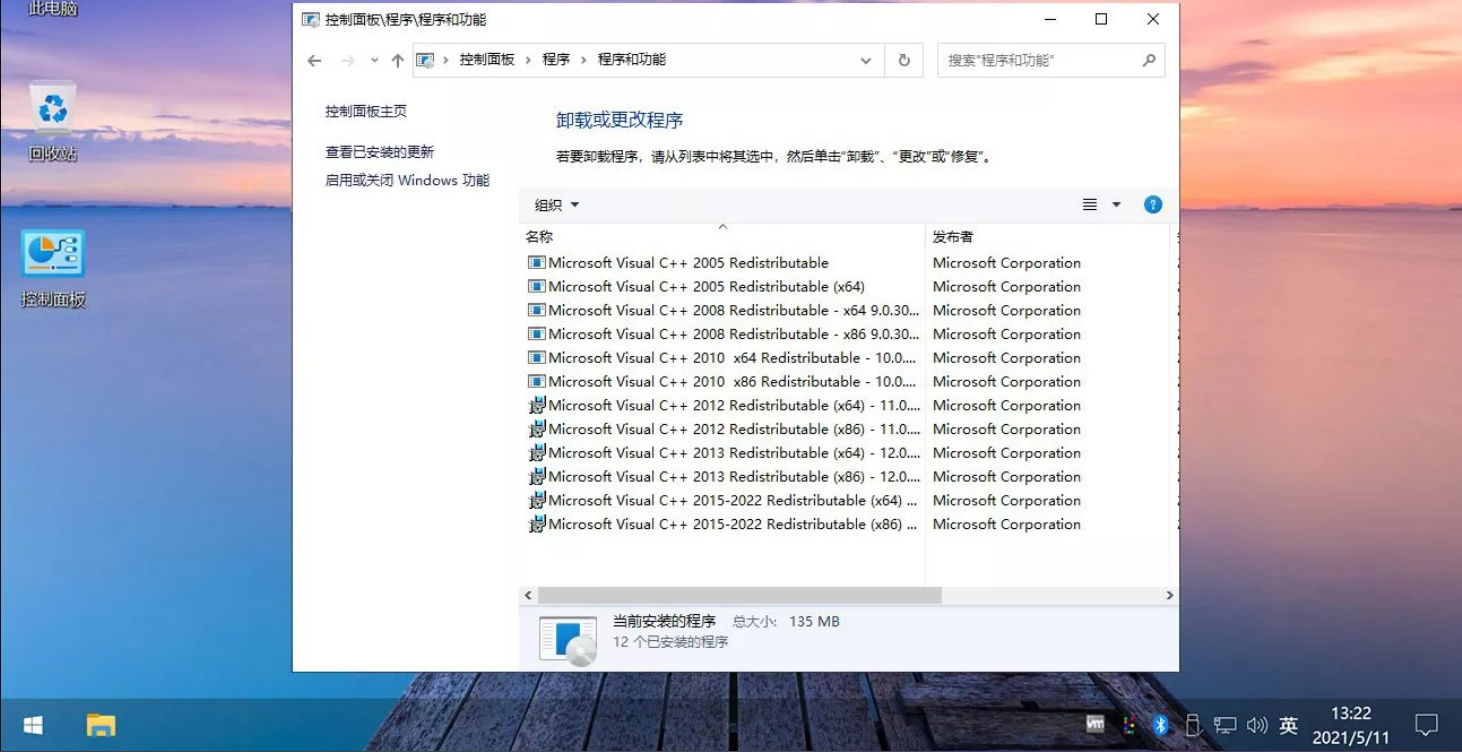Click the control panel icon in address bar
Image resolution: width=1462 pixels, height=752 pixels.
click(425, 60)
